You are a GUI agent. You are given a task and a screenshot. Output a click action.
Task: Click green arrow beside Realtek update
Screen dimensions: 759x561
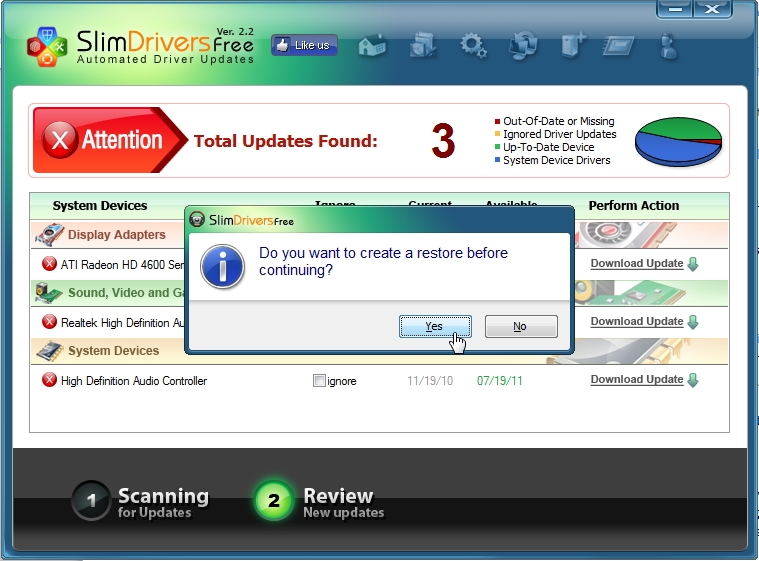click(x=693, y=322)
